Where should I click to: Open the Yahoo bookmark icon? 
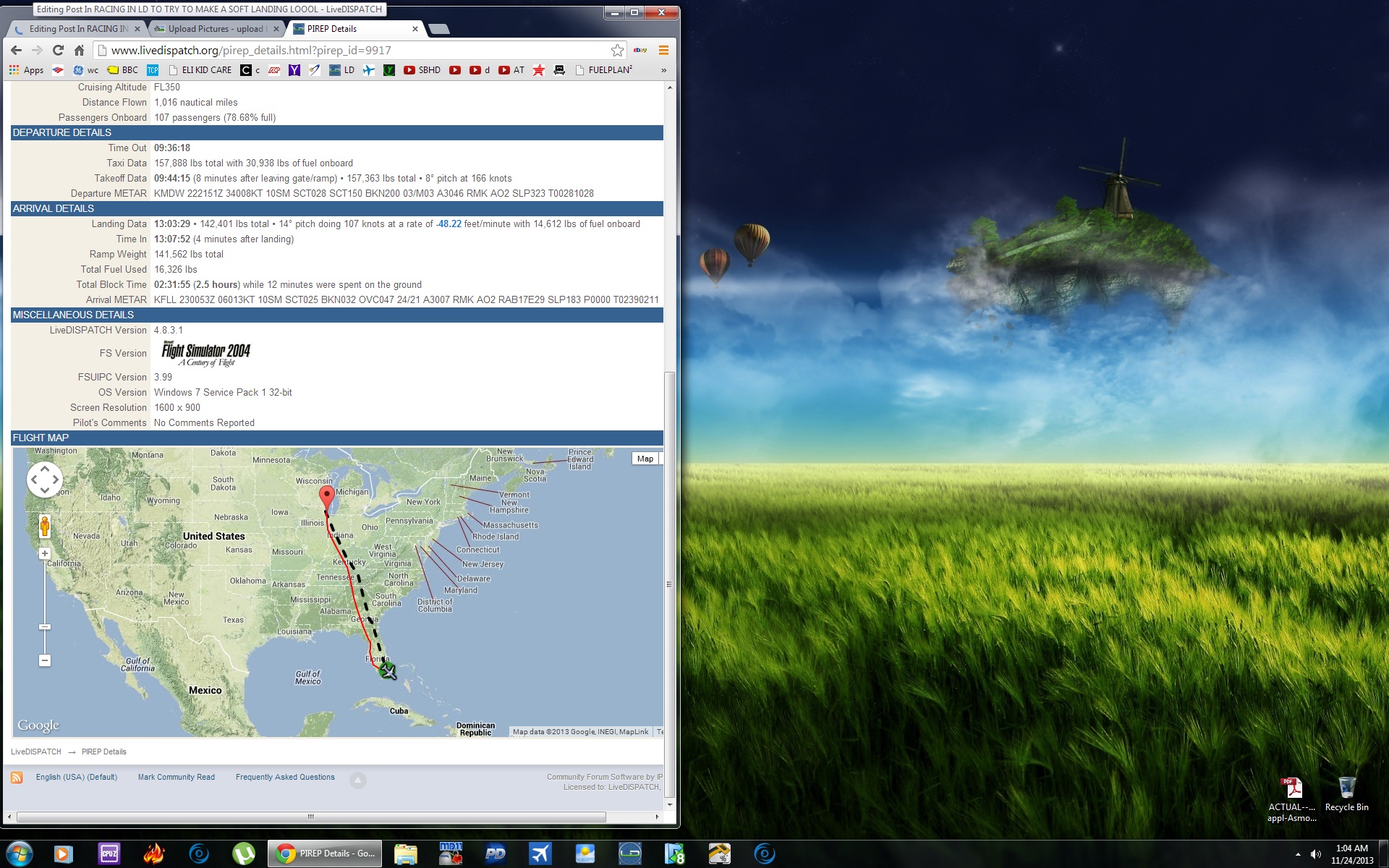294,70
